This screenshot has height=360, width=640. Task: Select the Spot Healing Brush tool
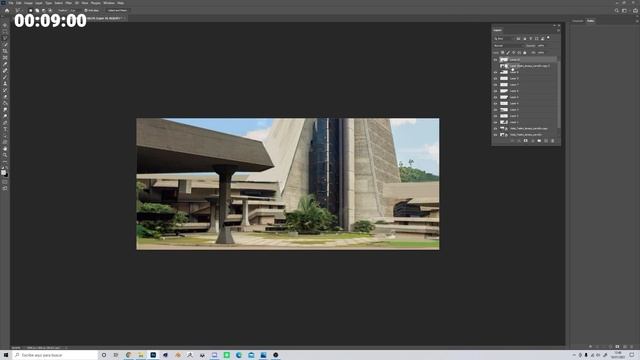point(5,71)
